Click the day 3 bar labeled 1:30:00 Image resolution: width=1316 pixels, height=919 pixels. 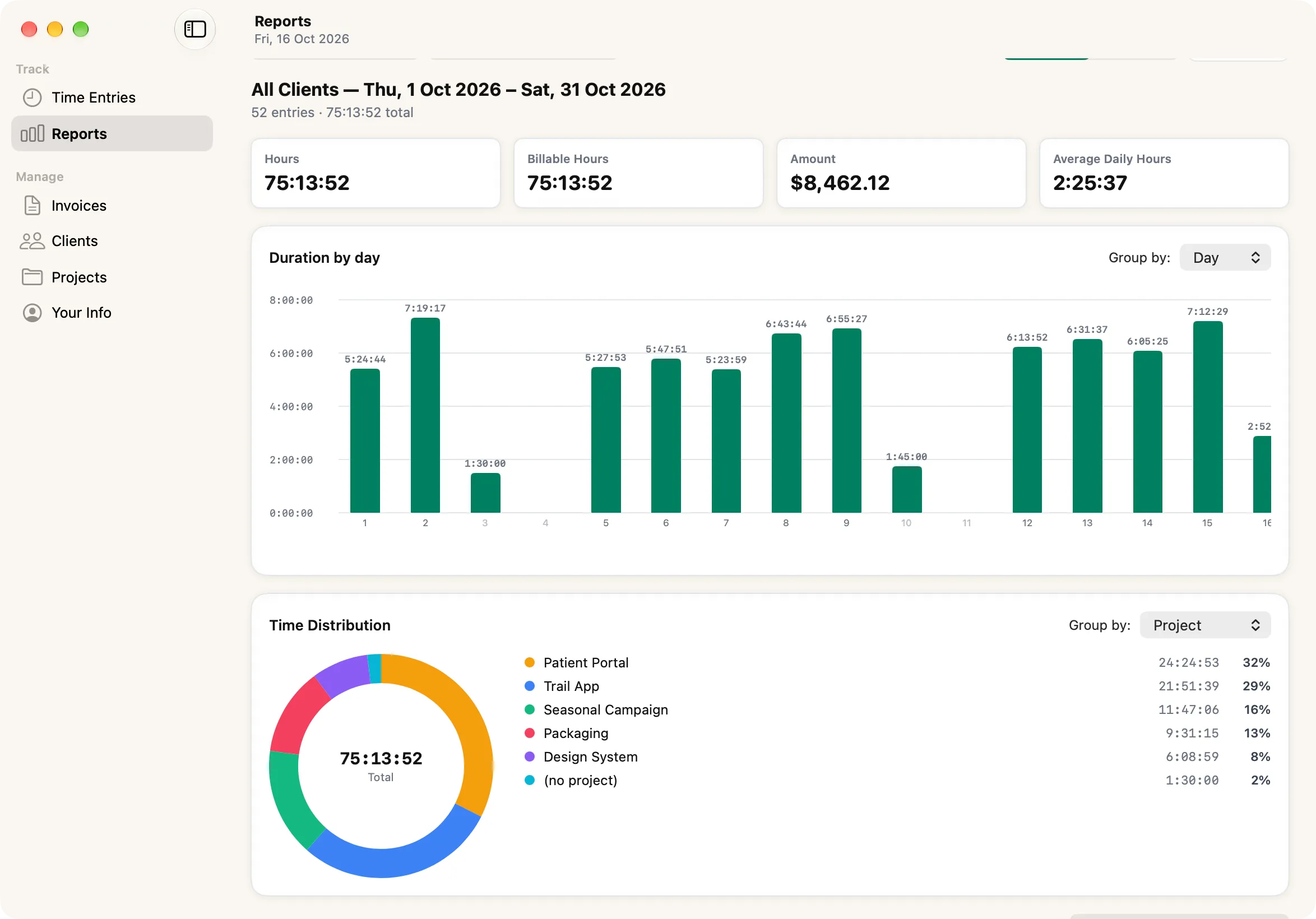(485, 493)
